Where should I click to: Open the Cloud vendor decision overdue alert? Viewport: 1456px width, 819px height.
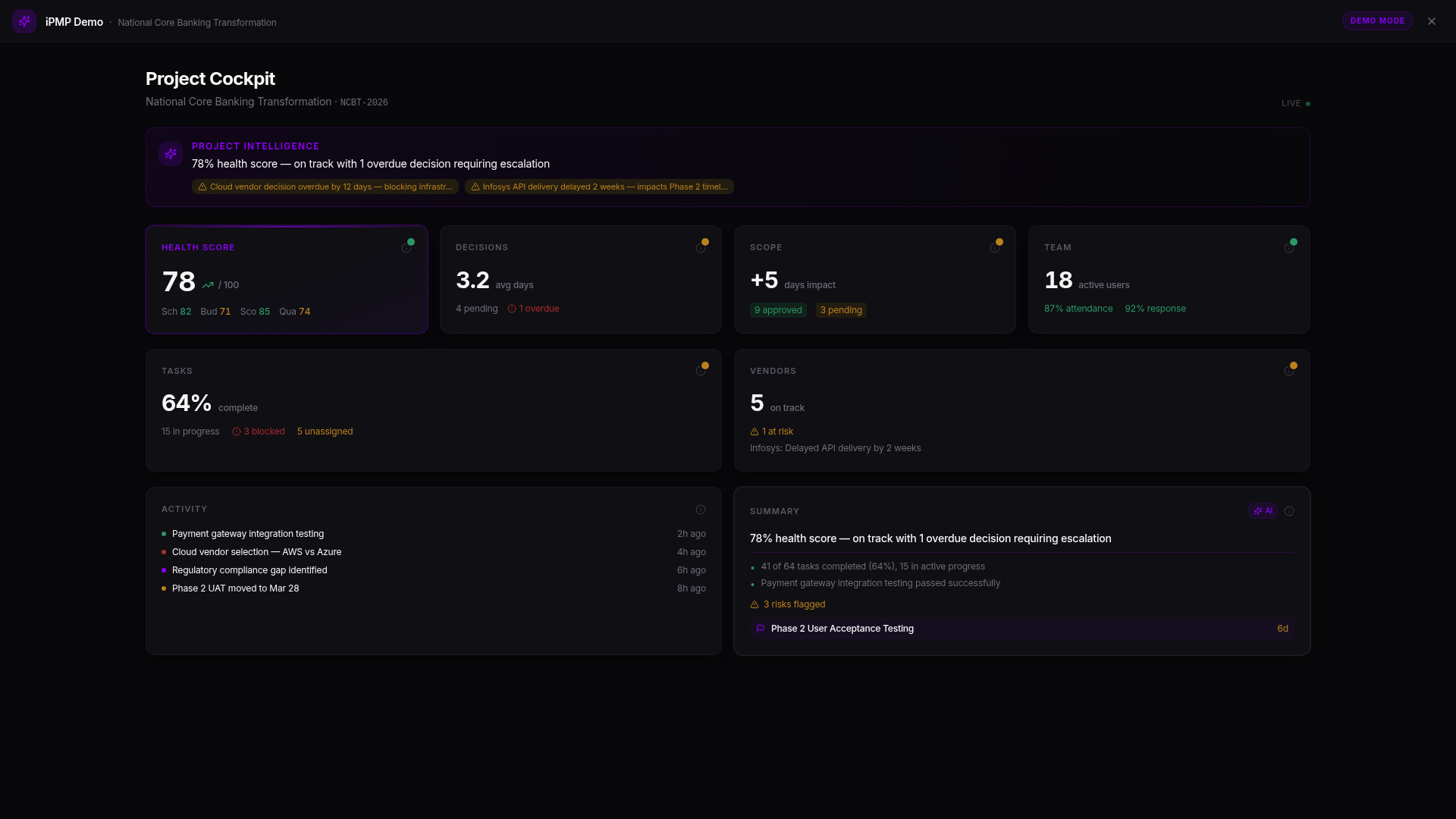pyautogui.click(x=325, y=187)
